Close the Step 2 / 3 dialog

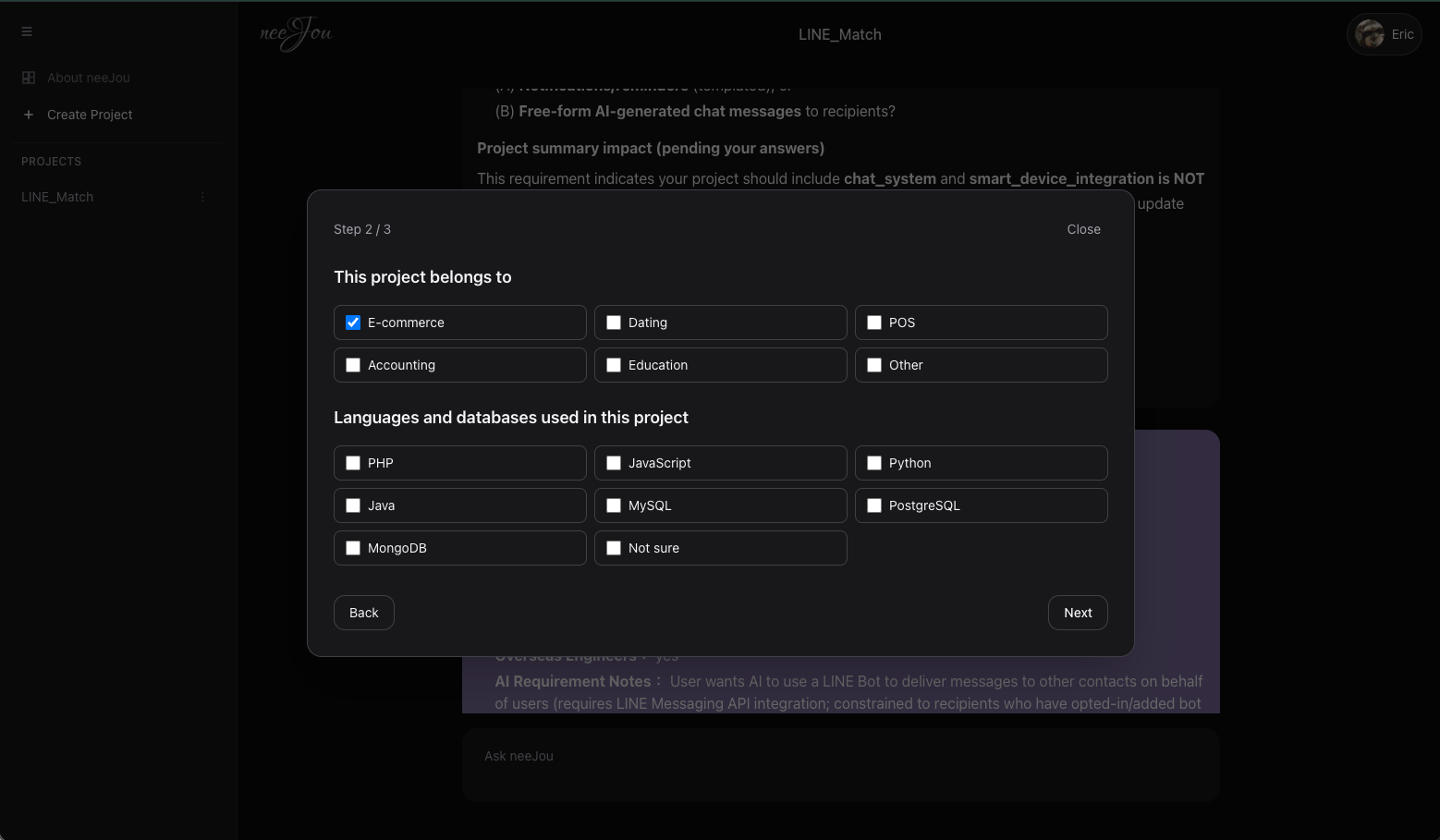pos(1083,229)
